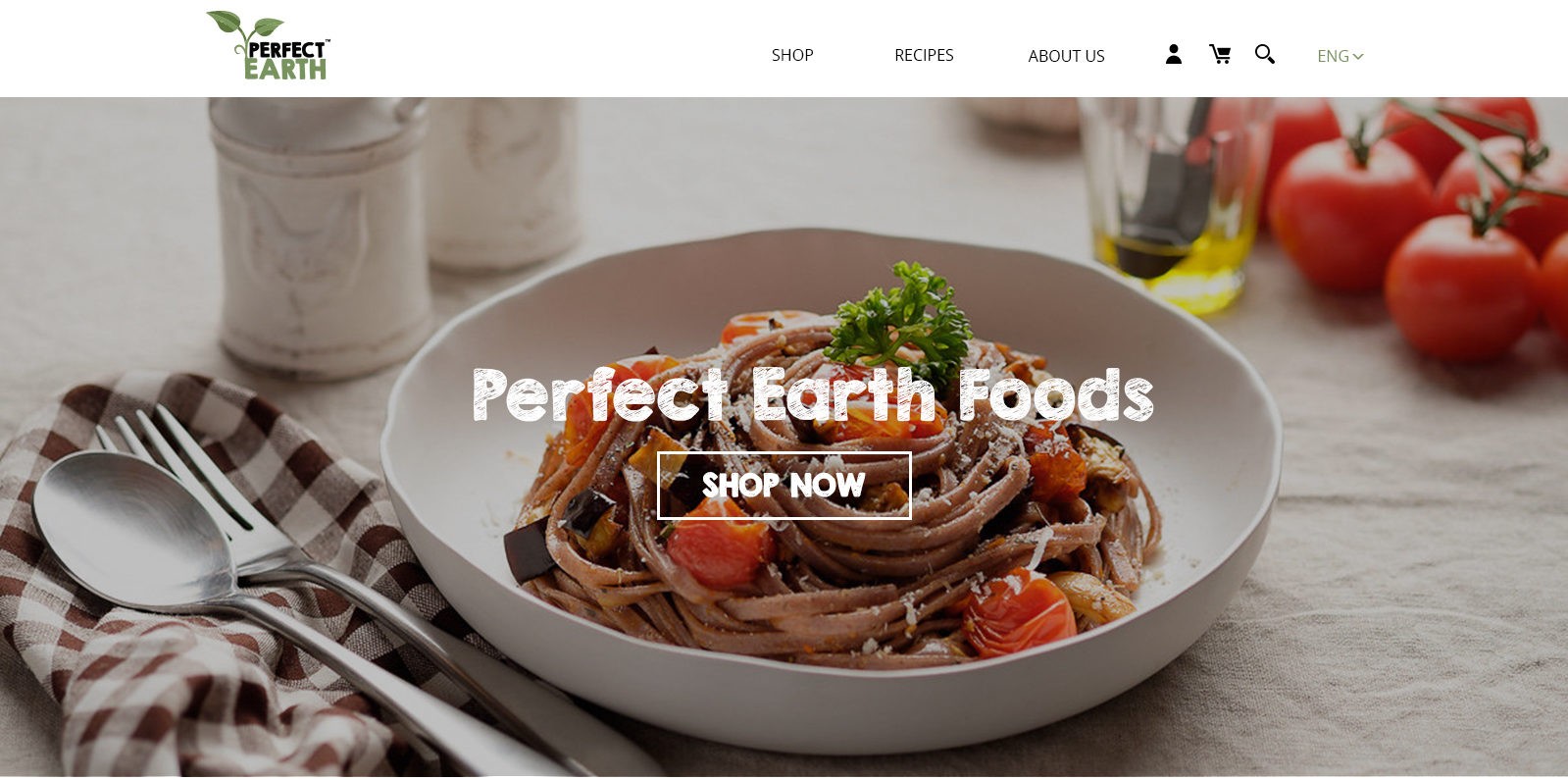Click the pasta bowl in hero image
The width and height of the screenshot is (1568, 780).
[x=830, y=491]
